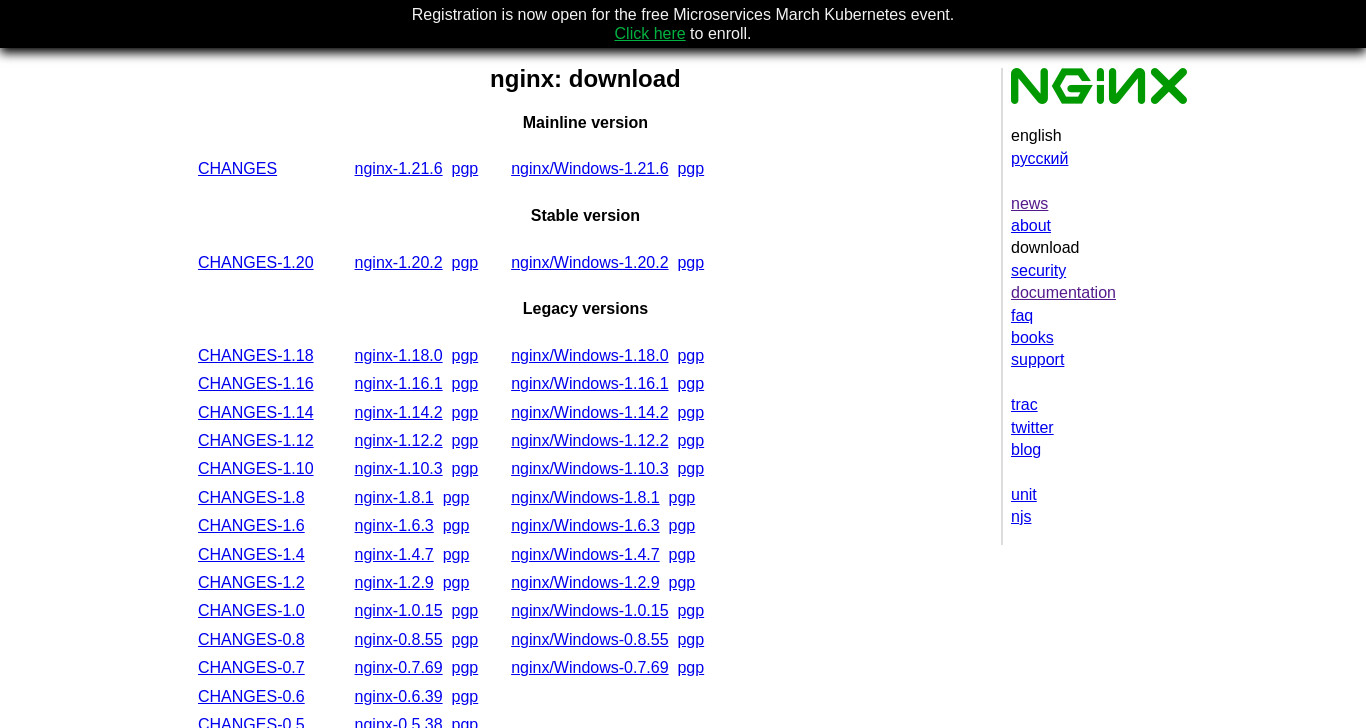Image resolution: width=1366 pixels, height=728 pixels.
Task: Switch language to русский
Action: [x=1039, y=159]
